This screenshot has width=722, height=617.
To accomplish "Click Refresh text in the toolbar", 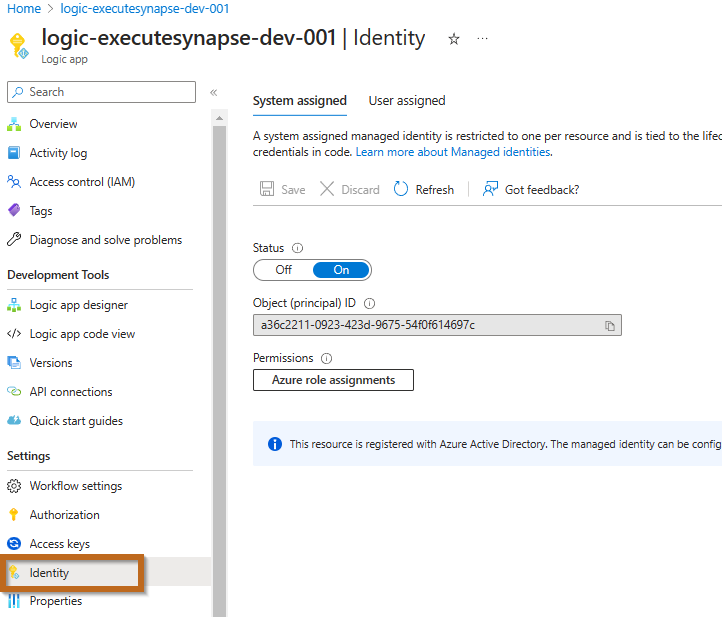I will click(x=435, y=190).
